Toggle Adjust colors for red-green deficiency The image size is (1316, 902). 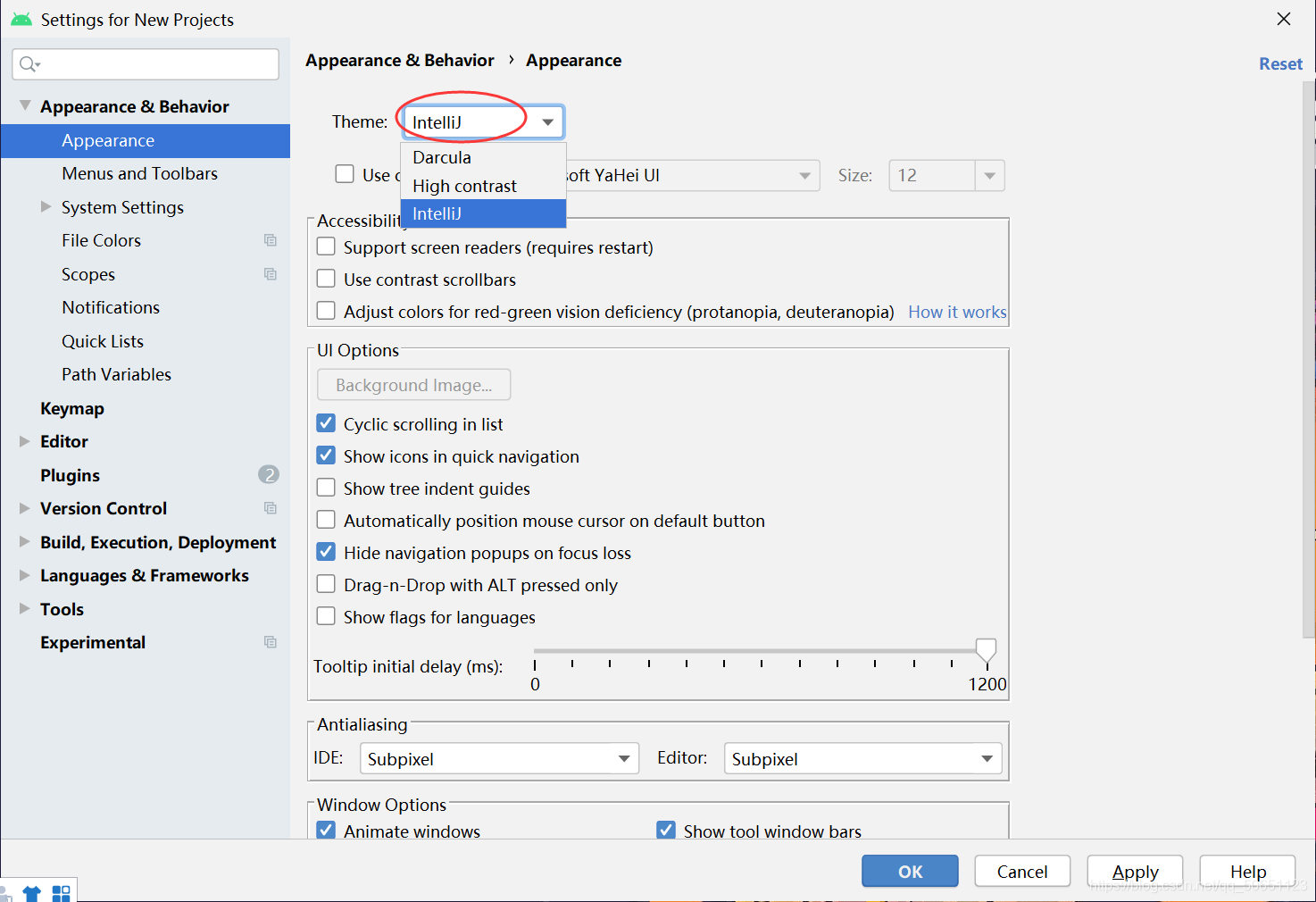[327, 311]
